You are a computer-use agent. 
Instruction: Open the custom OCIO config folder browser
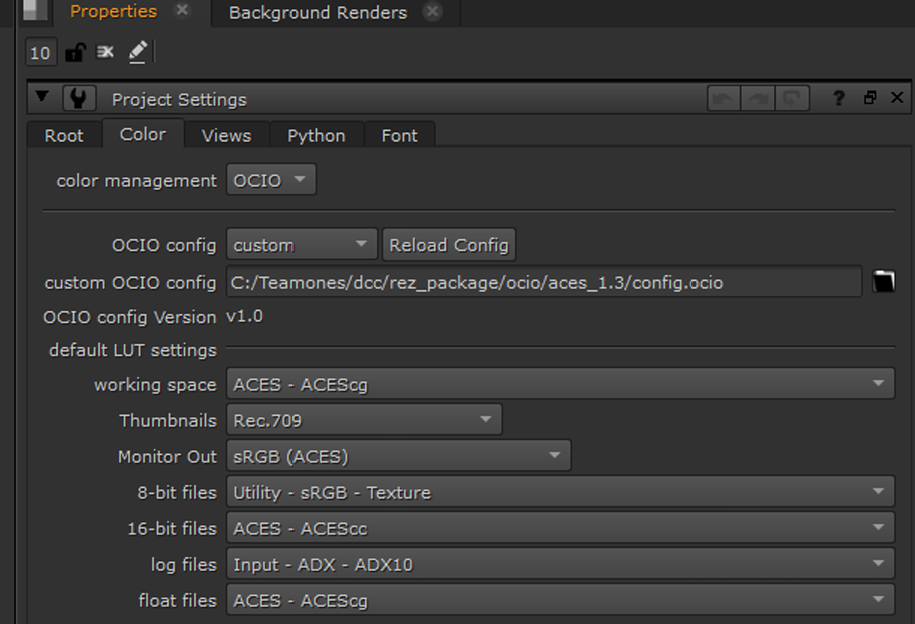[883, 282]
